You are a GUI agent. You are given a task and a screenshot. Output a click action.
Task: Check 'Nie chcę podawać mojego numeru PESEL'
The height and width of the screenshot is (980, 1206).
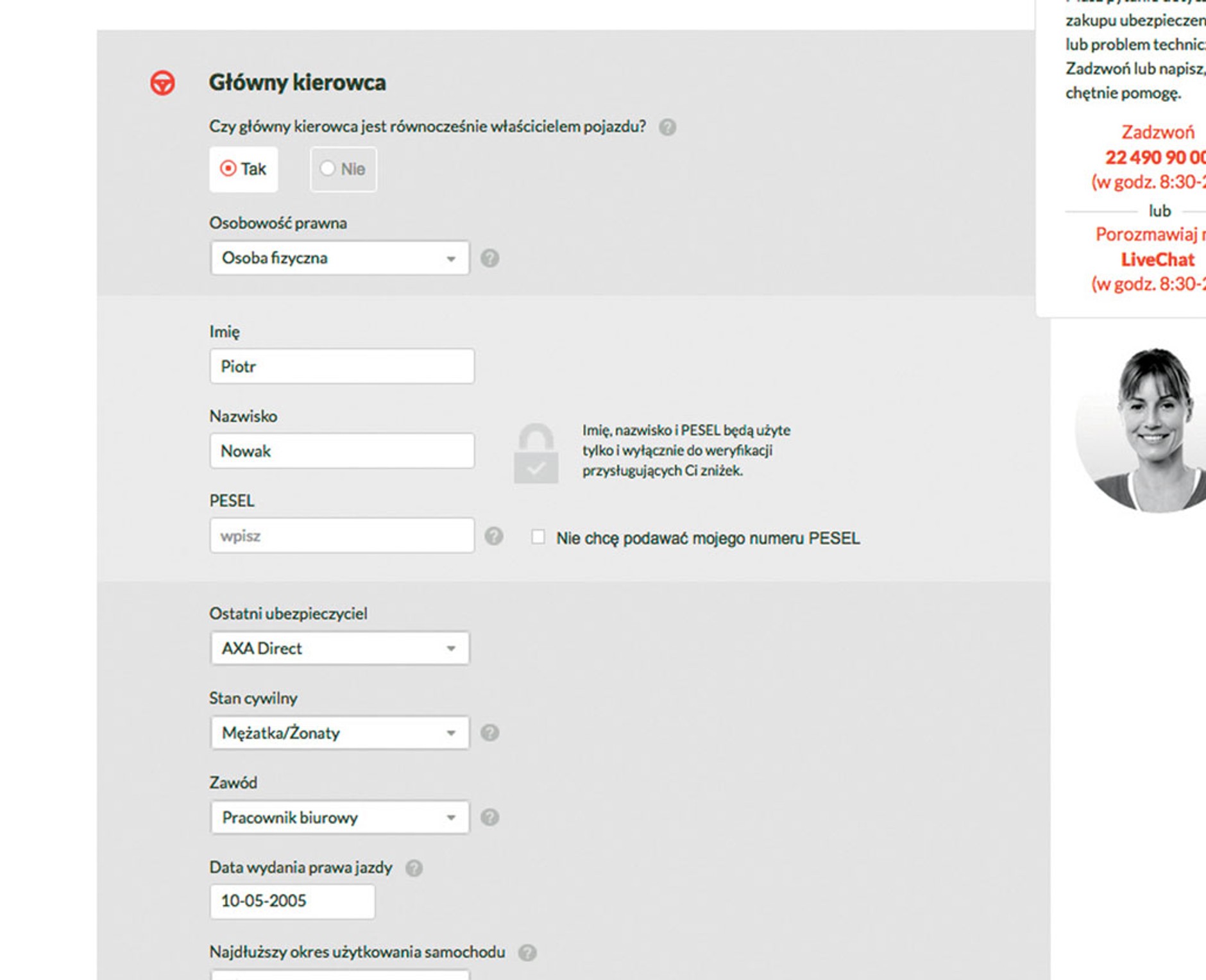pyautogui.click(x=538, y=537)
